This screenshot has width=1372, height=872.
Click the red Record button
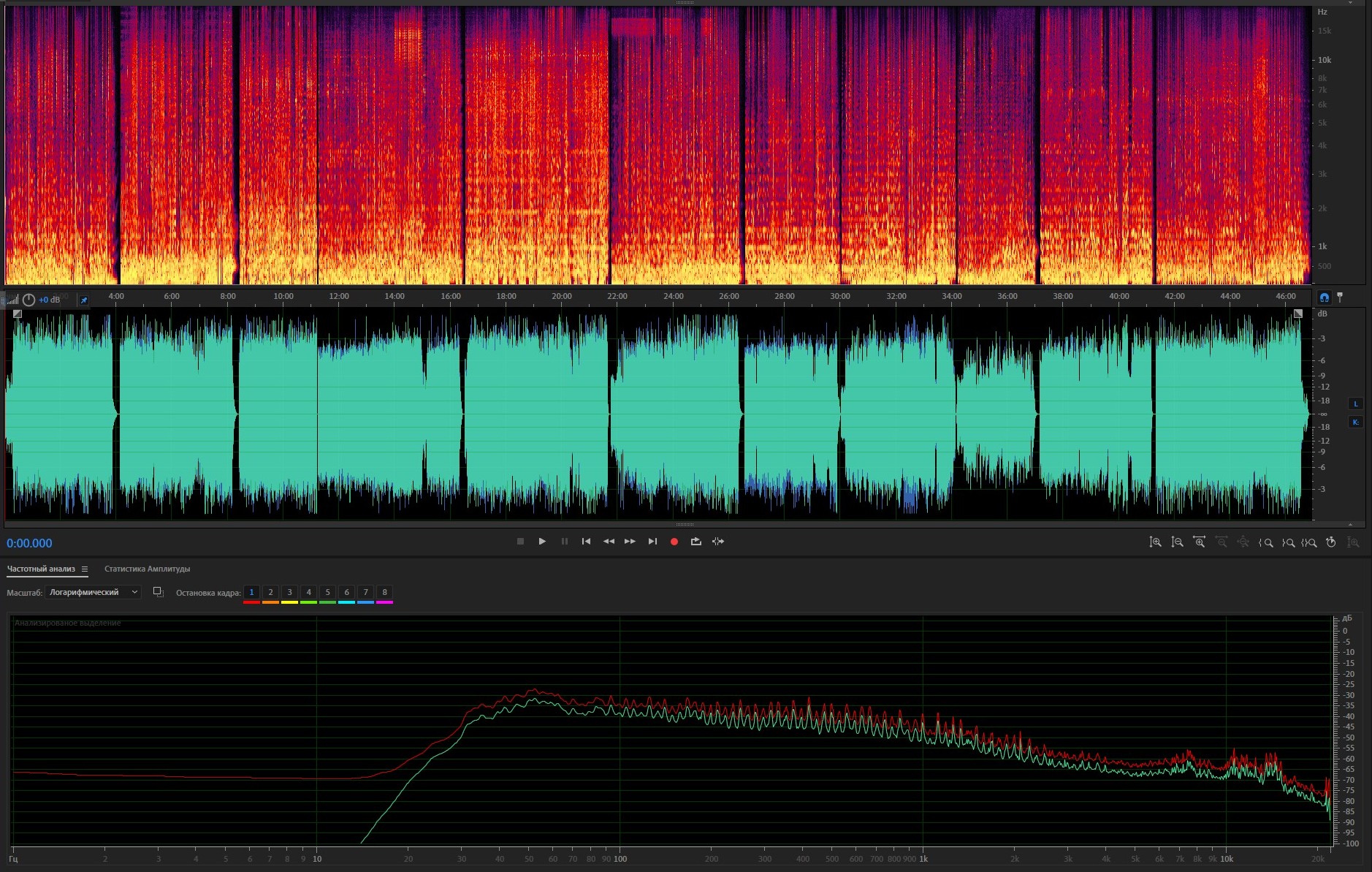tap(674, 542)
